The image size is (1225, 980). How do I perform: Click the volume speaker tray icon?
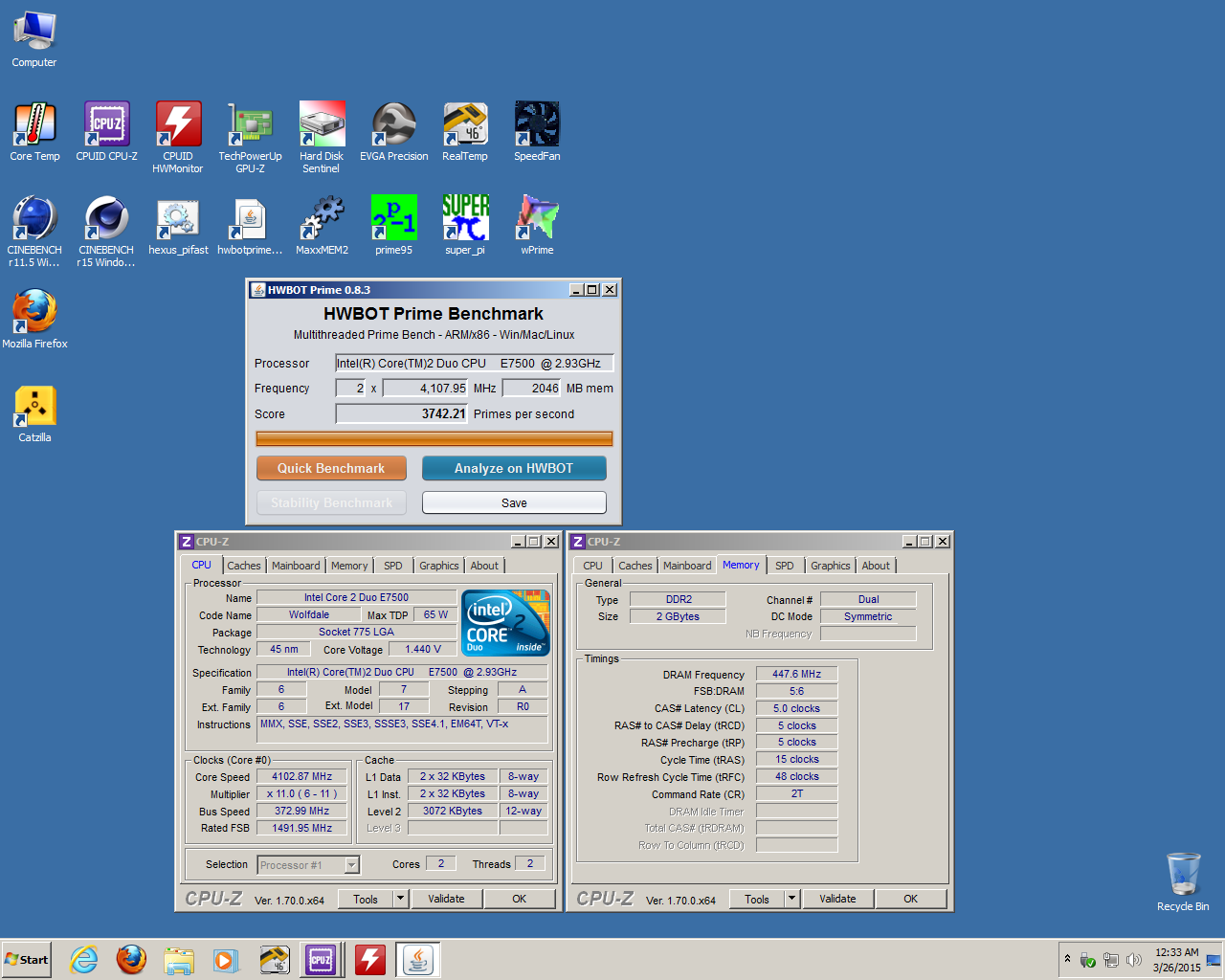1134,960
